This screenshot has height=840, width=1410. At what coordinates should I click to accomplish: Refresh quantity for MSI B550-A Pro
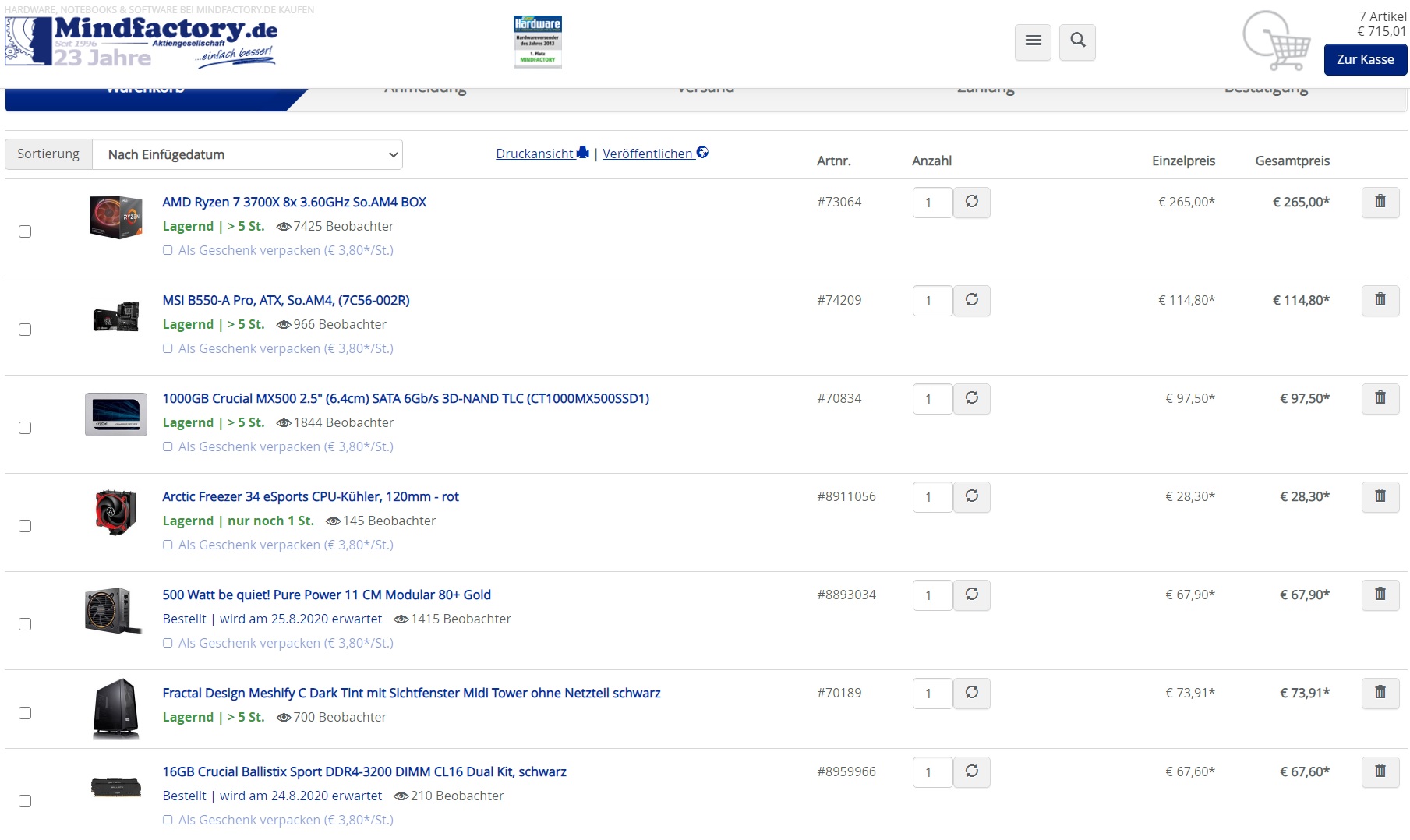972,301
